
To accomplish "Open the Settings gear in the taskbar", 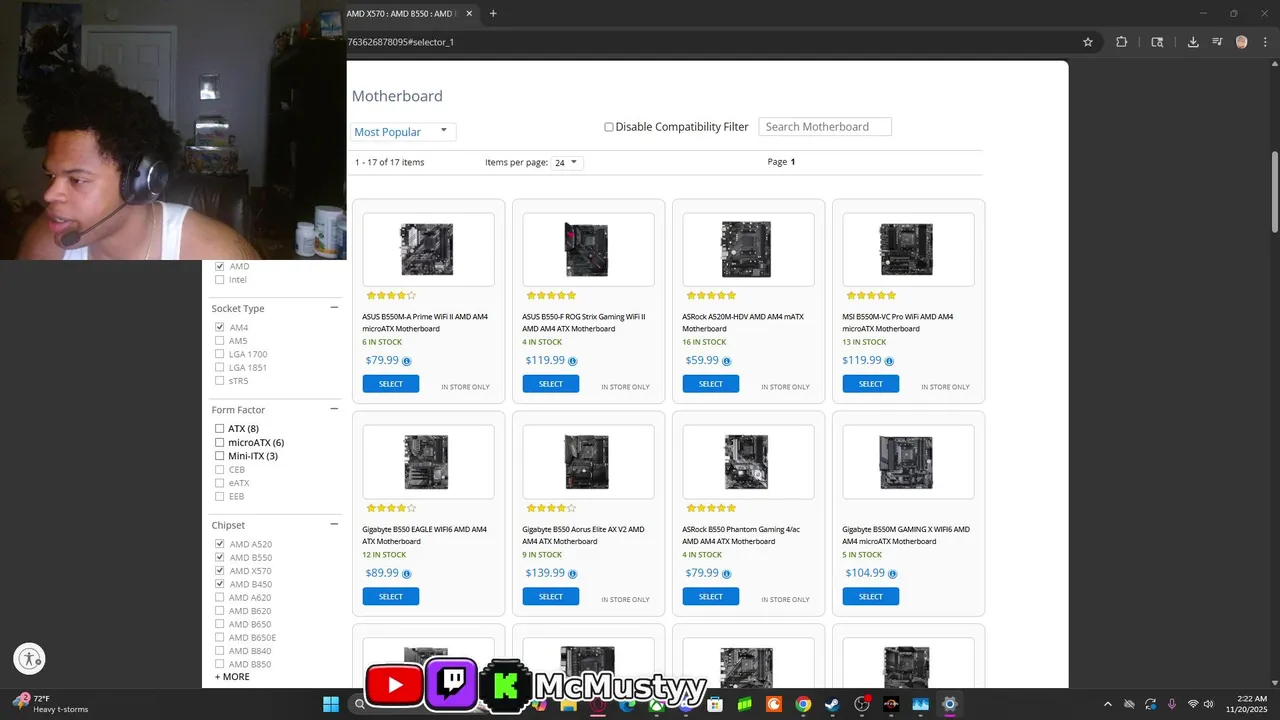I will [950, 704].
